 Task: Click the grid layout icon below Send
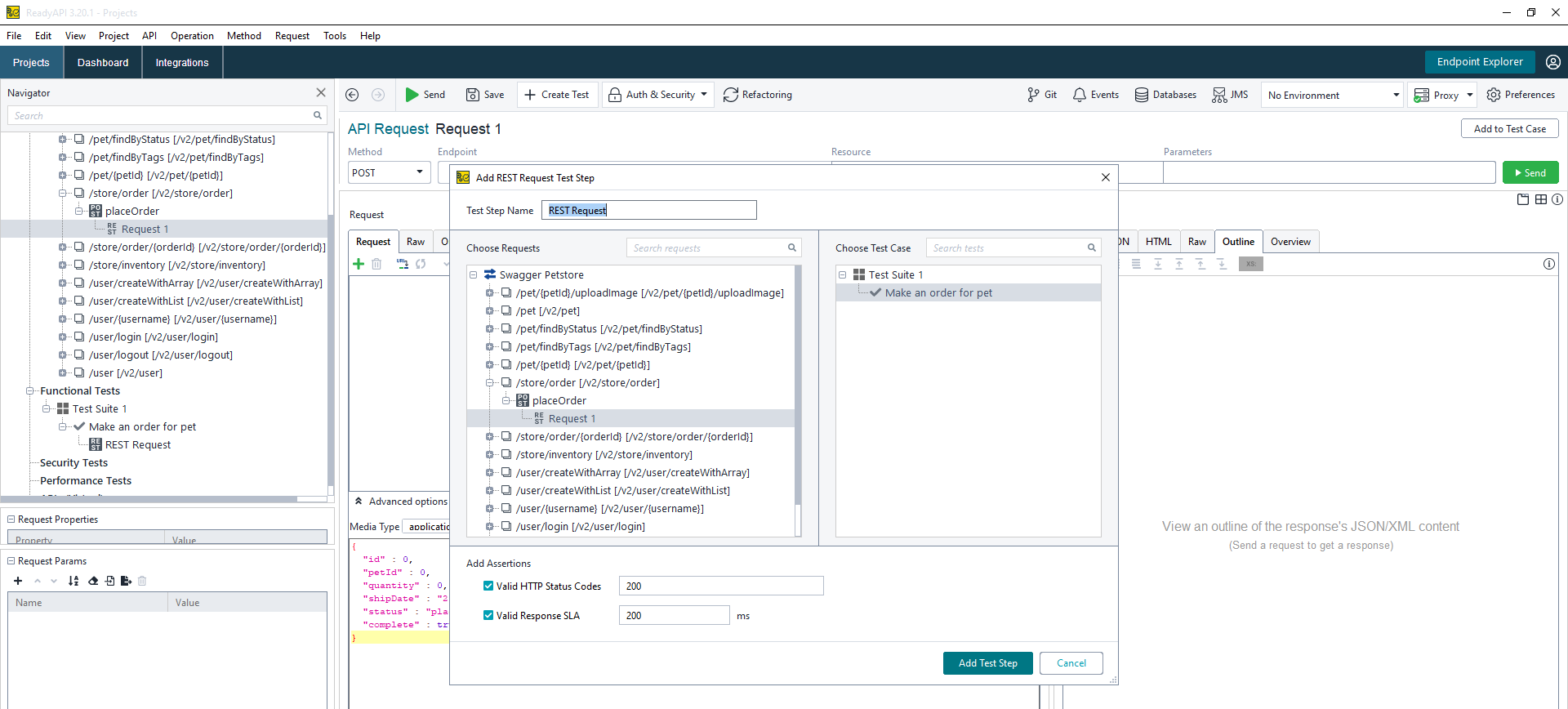point(1541,199)
